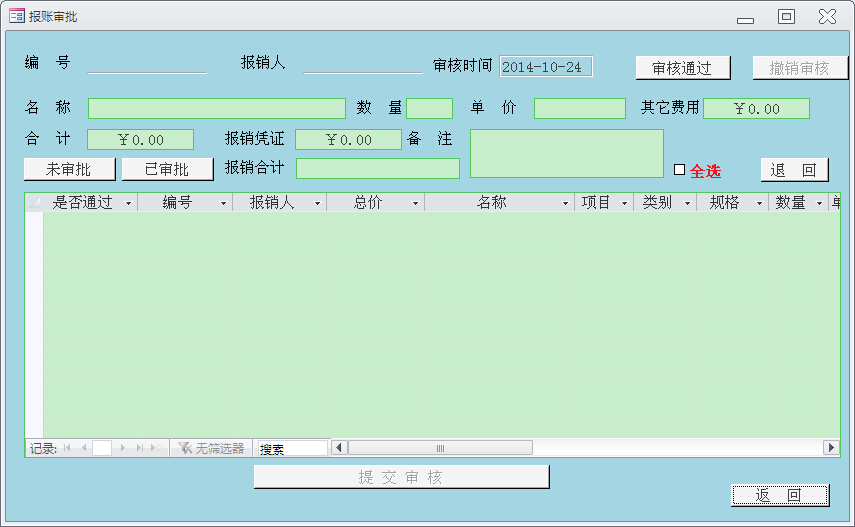This screenshot has height=527, width=855.
Task: Focus the 搜索 search box
Action: (291, 449)
